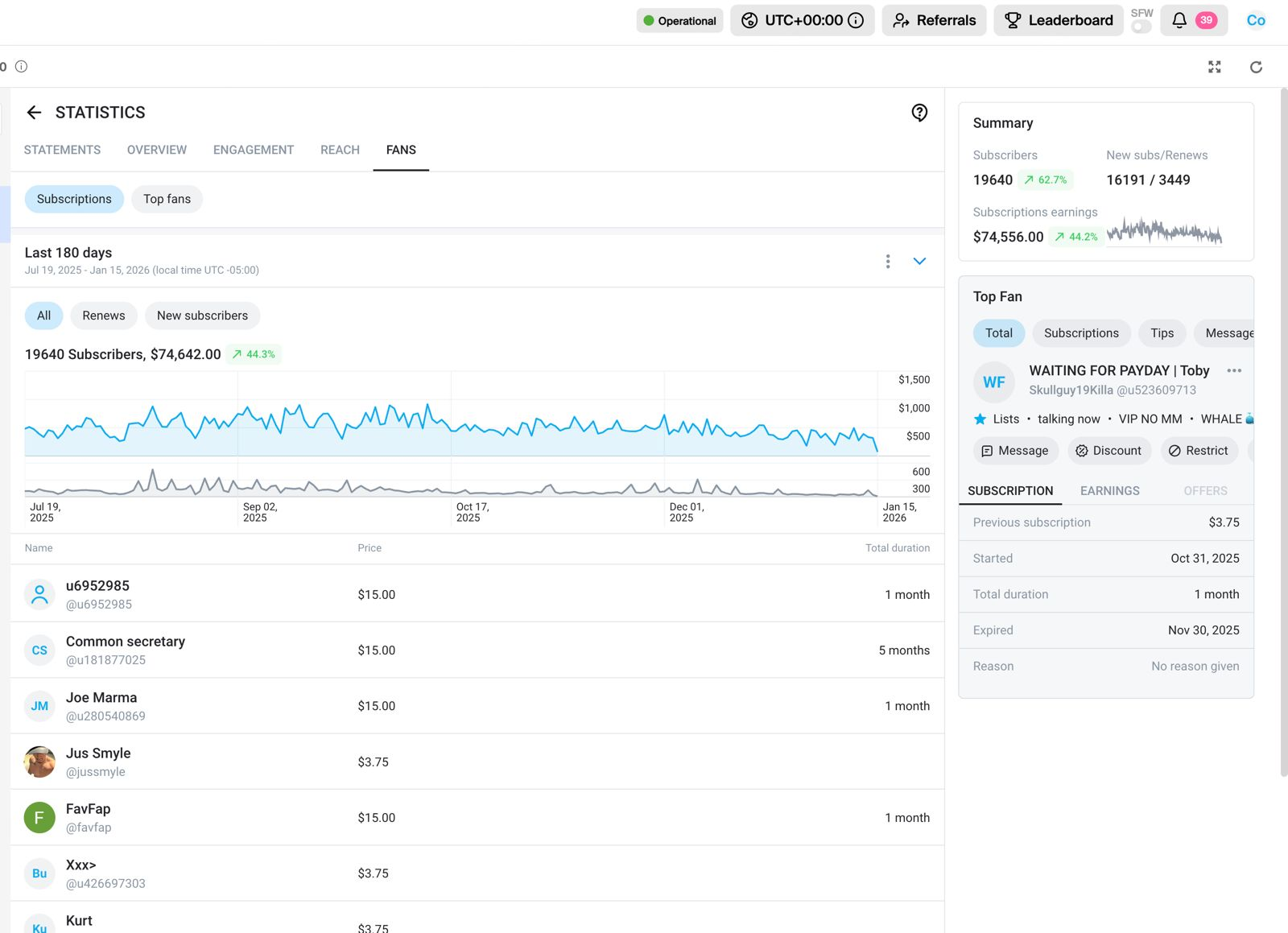Switch to the Engagement tab
The width and height of the screenshot is (1288, 933).
[253, 150]
